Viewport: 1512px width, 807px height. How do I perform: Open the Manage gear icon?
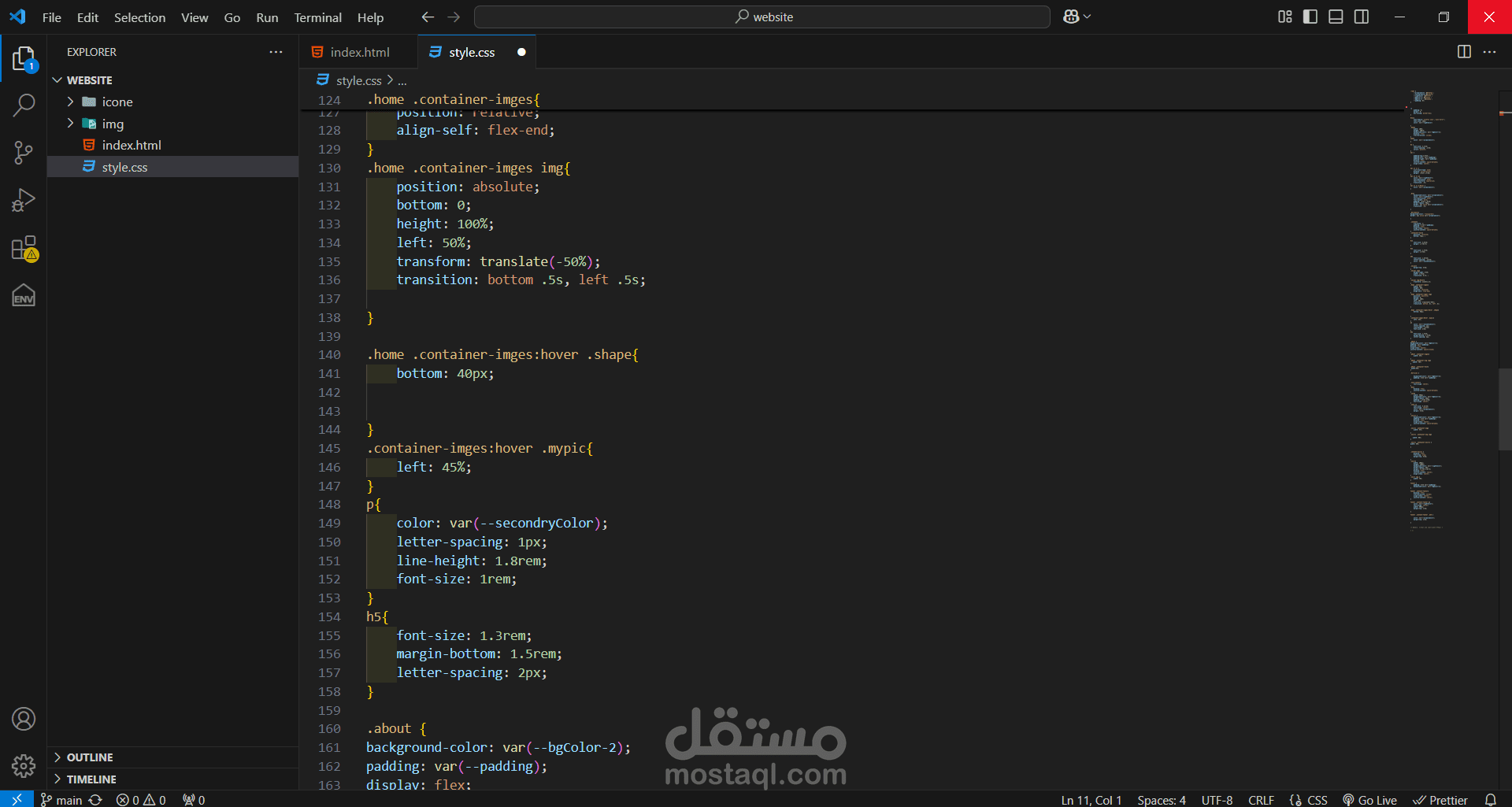pyautogui.click(x=24, y=765)
